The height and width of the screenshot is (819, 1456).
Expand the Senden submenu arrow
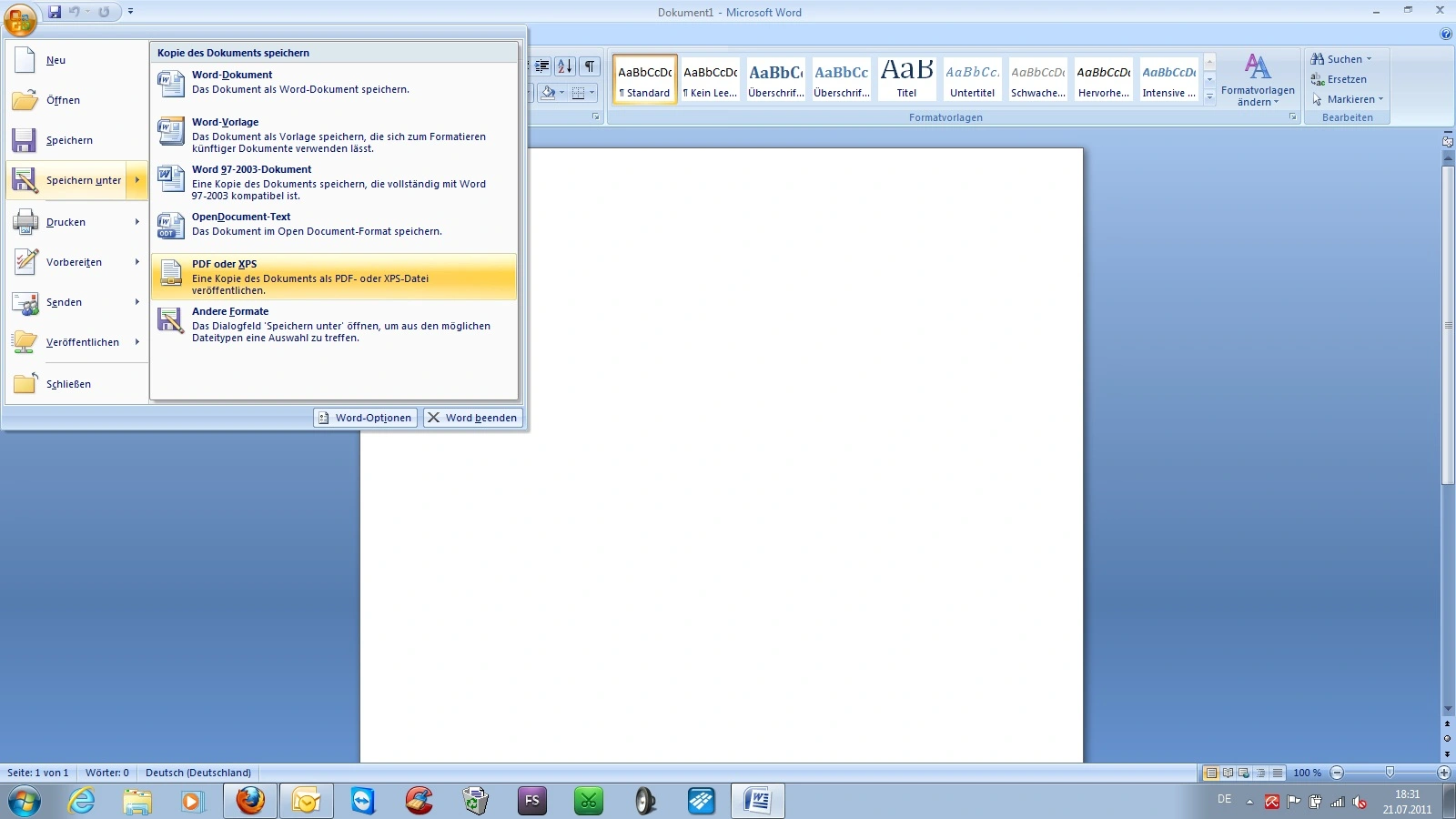point(137,302)
